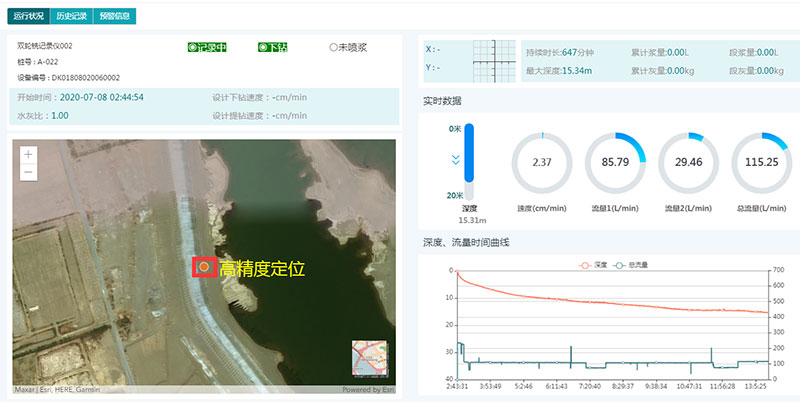Click the 深度、流量时间曲线 section heading
This screenshot has width=800, height=402.
click(466, 242)
